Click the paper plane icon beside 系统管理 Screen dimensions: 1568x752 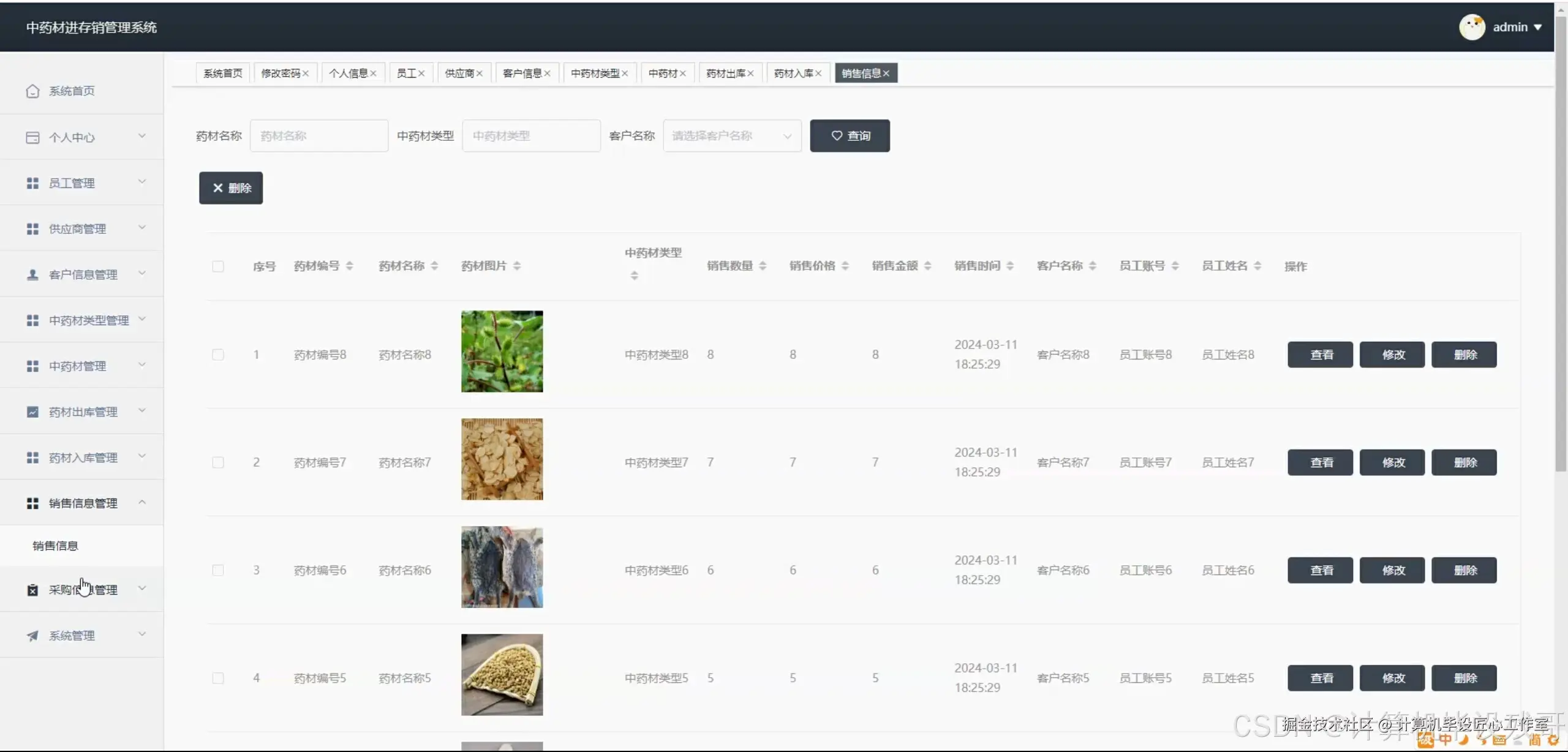tap(32, 636)
